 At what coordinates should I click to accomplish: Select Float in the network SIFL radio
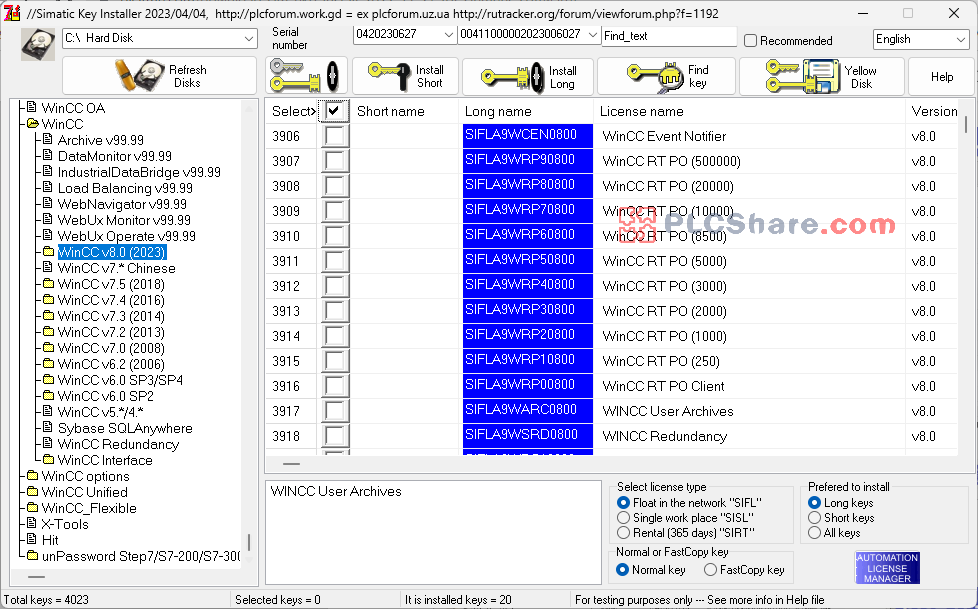coord(623,502)
